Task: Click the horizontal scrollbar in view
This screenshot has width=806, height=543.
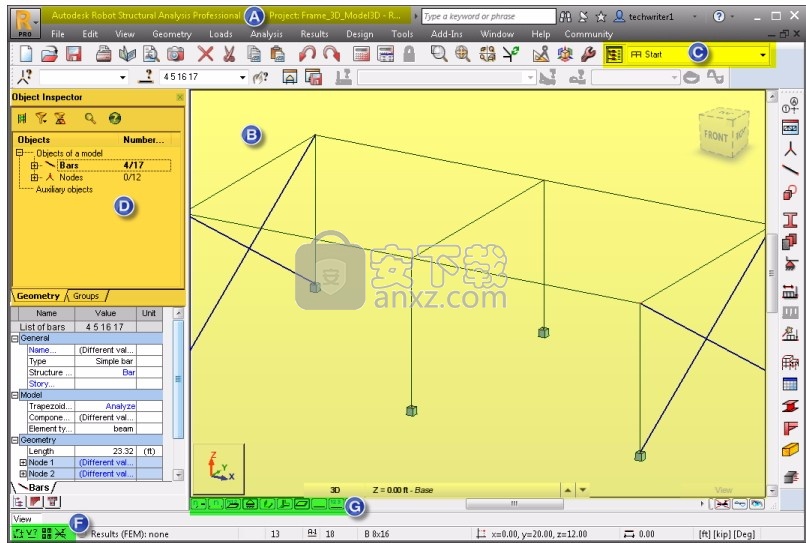Action: point(514,503)
